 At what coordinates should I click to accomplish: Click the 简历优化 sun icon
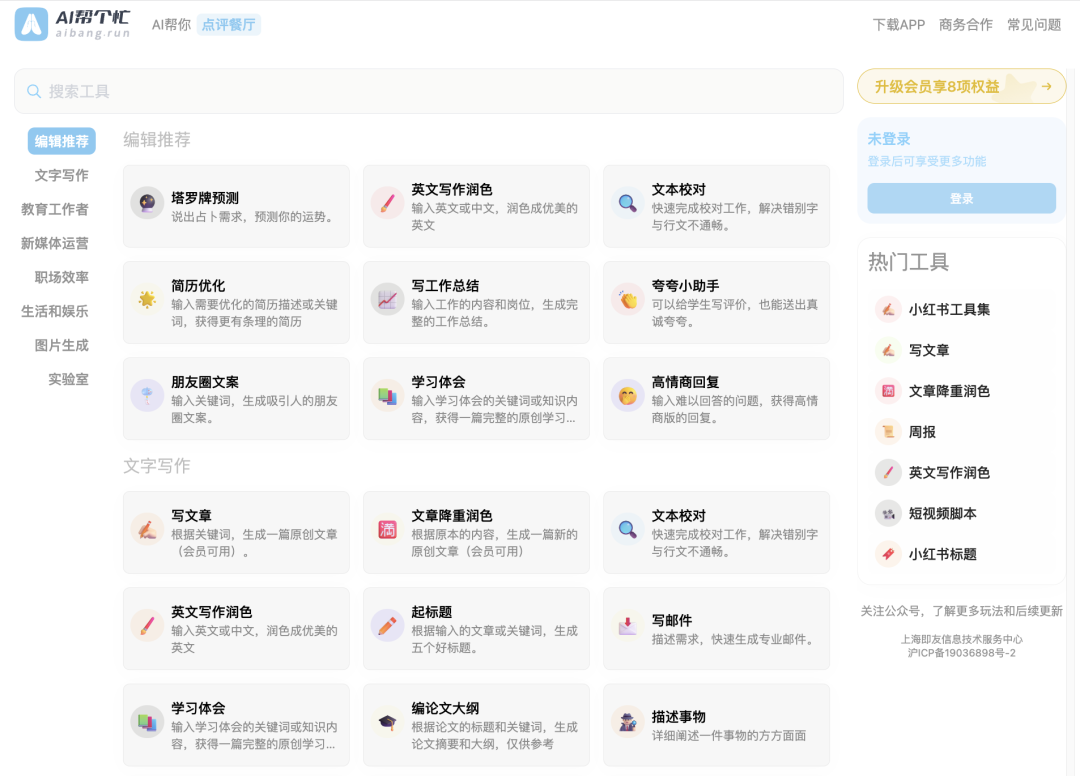tap(147, 300)
